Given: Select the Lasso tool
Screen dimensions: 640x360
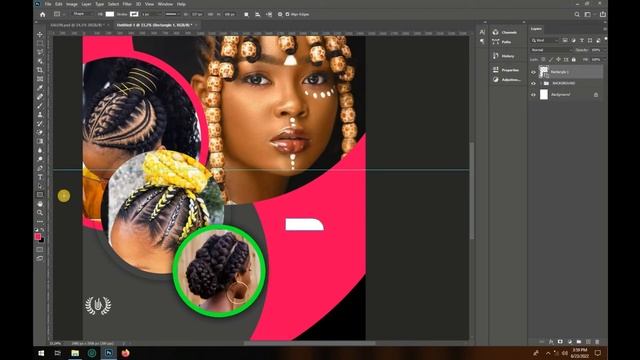Looking at the screenshot, I should pyautogui.click(x=40, y=52).
